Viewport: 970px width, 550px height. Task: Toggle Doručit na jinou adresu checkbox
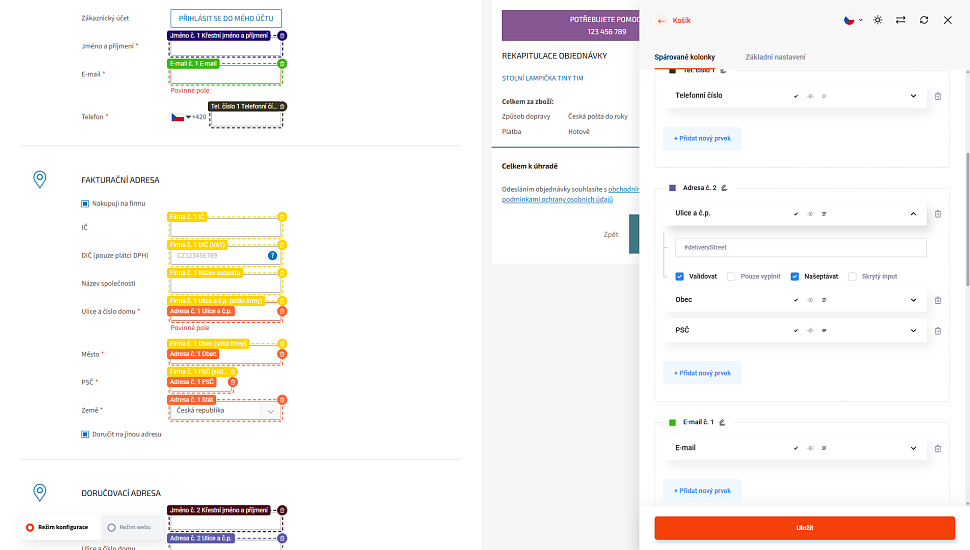point(85,434)
